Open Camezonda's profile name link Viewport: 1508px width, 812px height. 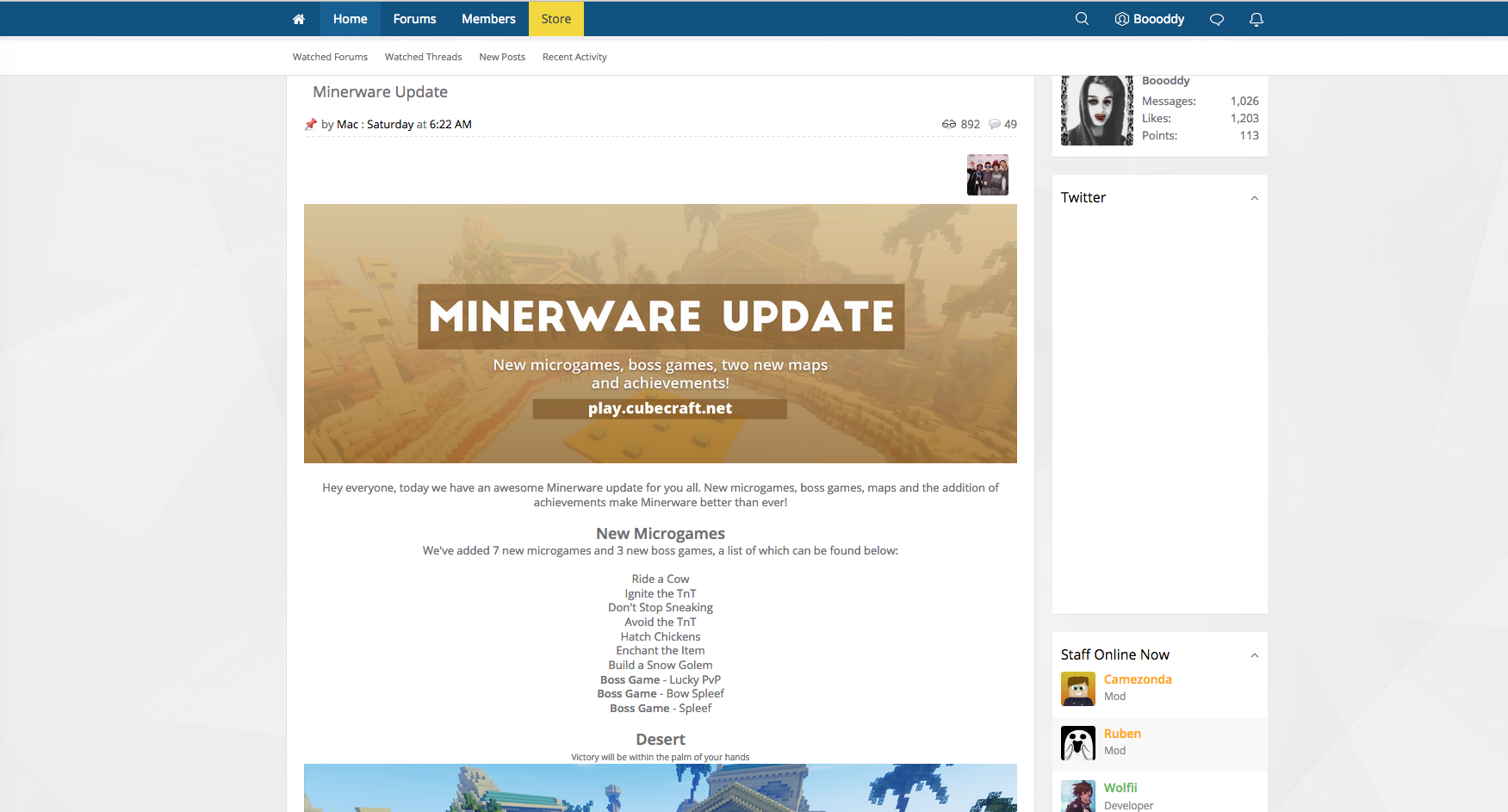tap(1138, 679)
